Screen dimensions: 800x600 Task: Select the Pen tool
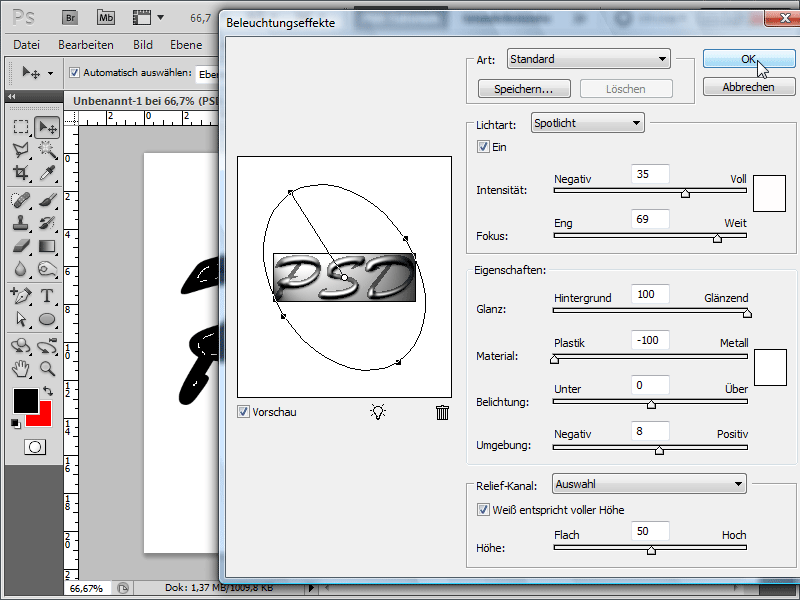pos(21,295)
